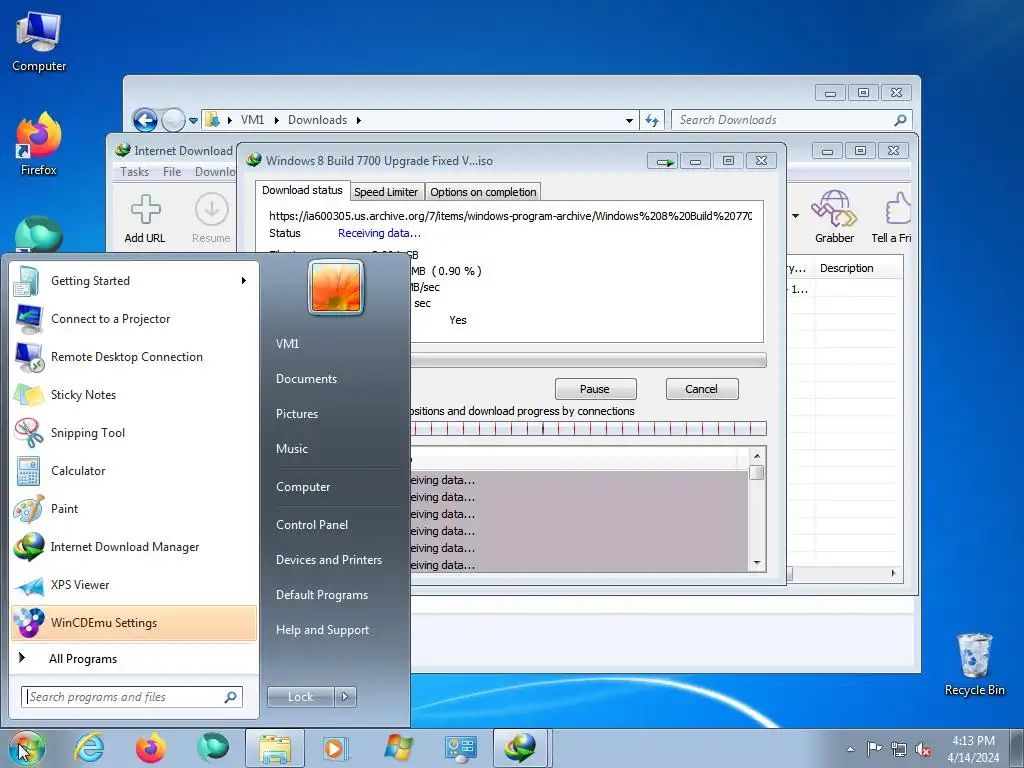Go back in Explorer Downloads window
Viewport: 1024px width, 768px height.
point(145,120)
